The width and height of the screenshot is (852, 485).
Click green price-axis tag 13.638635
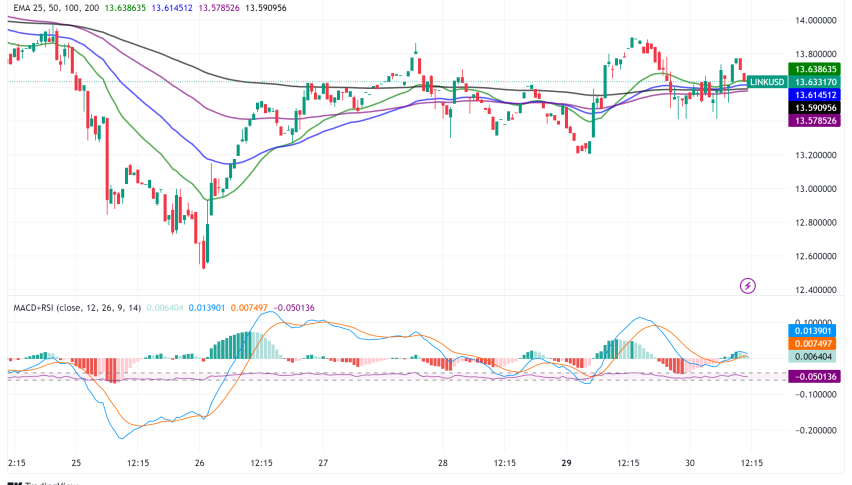815,69
